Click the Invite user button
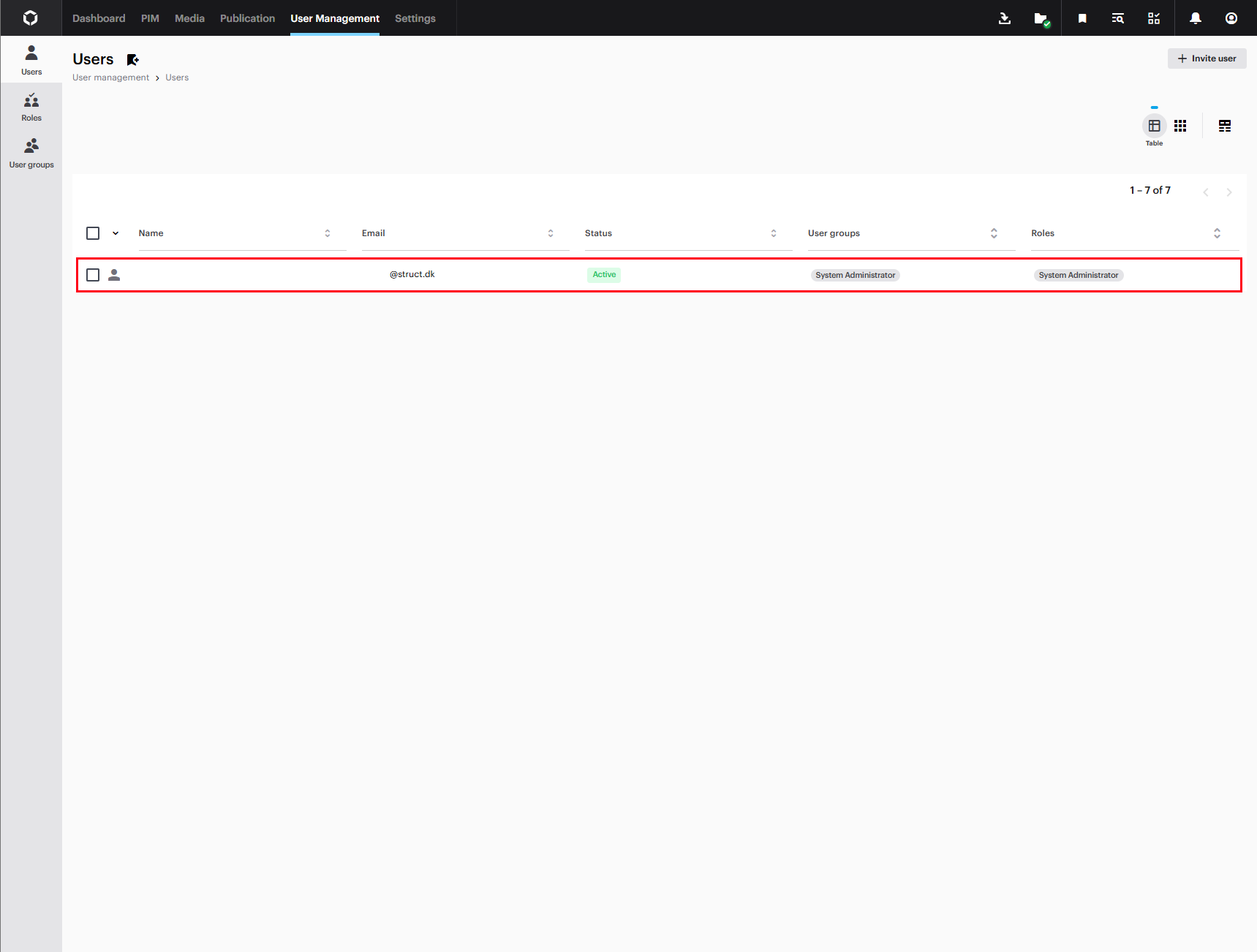 click(x=1206, y=58)
